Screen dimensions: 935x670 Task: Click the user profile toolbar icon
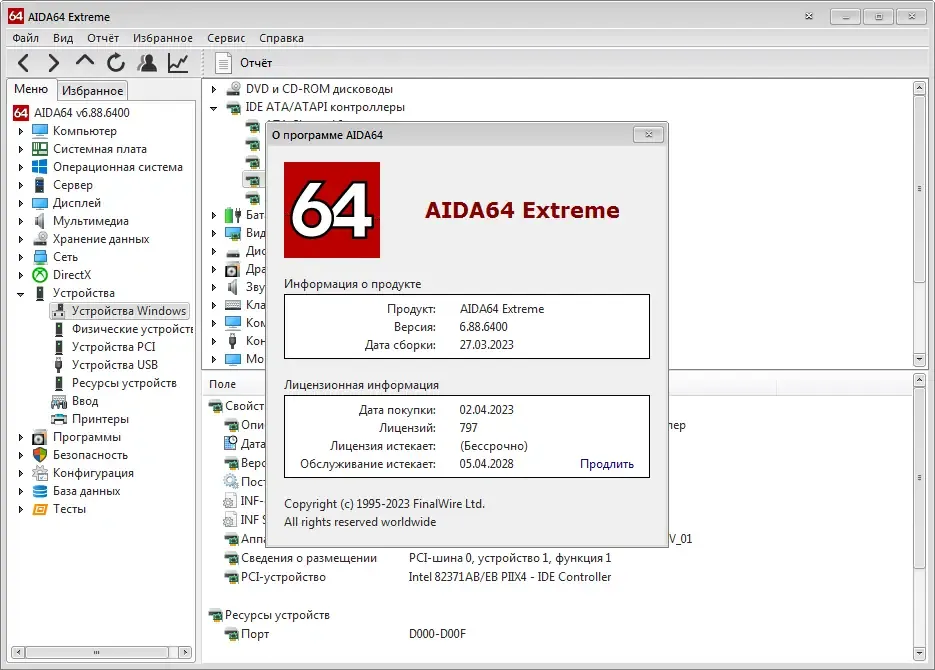click(147, 63)
